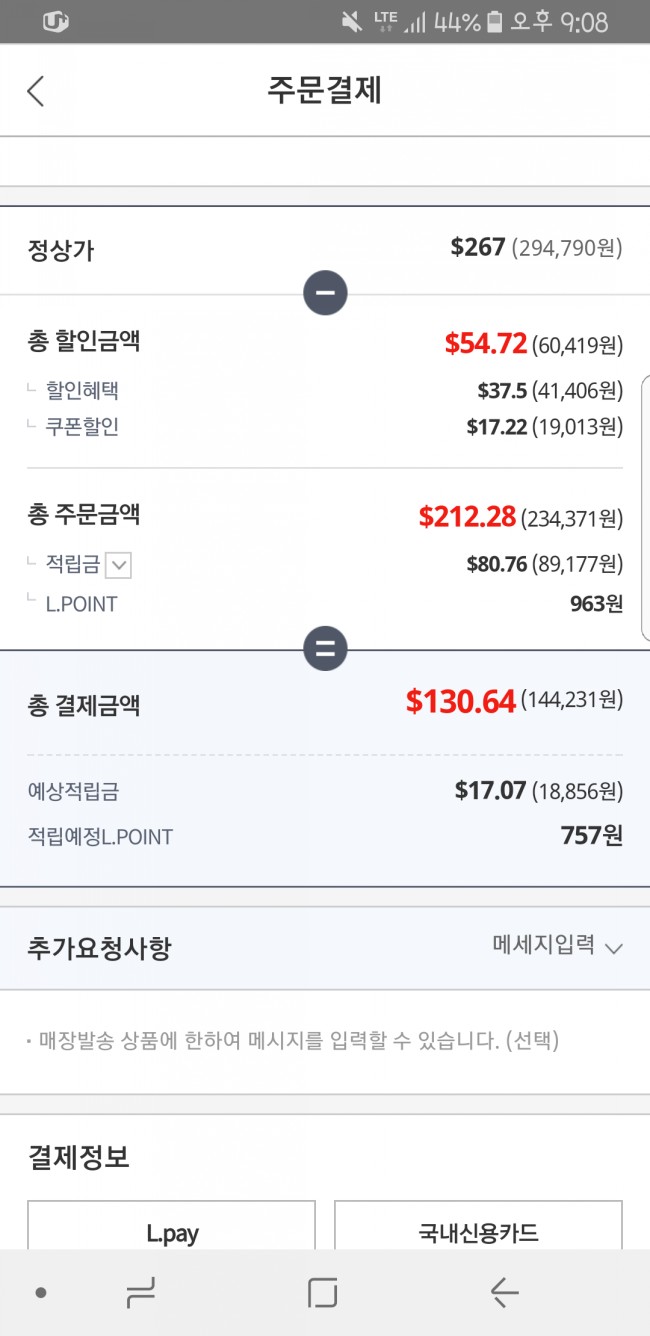Tap the back arrow in the header

(36, 91)
